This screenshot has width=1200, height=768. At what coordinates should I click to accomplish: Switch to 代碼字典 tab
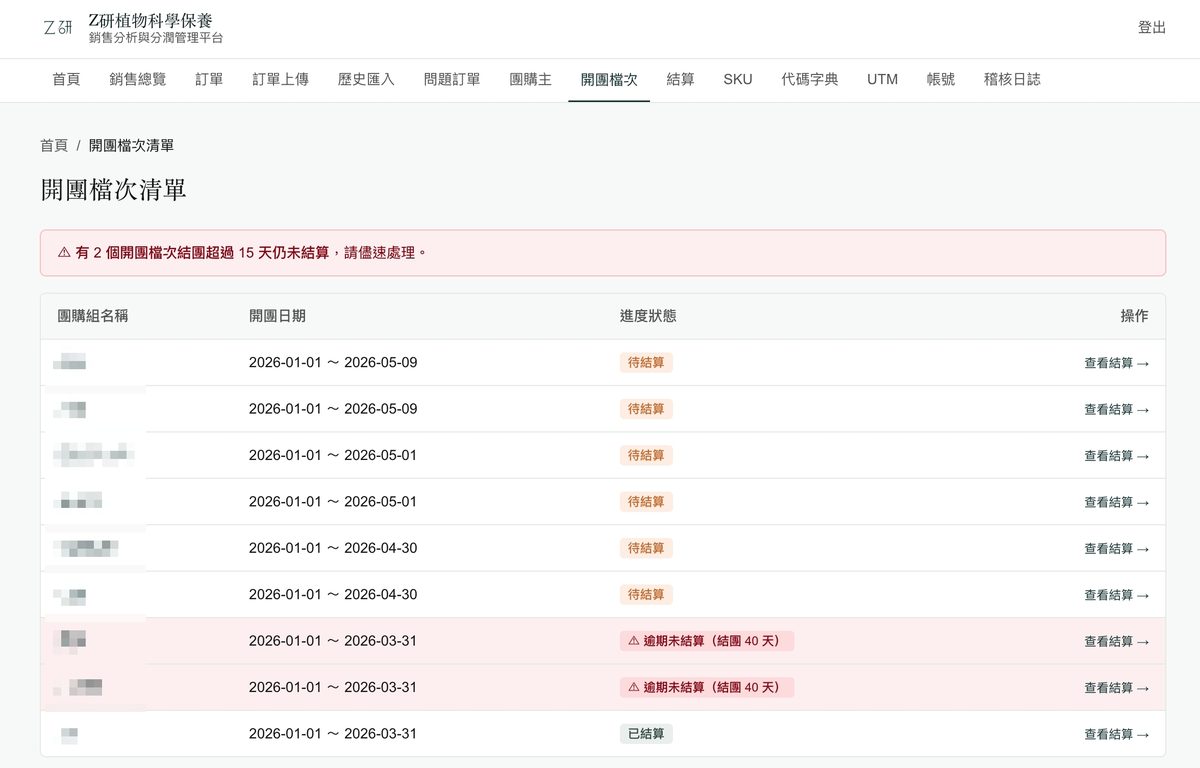[x=810, y=79]
